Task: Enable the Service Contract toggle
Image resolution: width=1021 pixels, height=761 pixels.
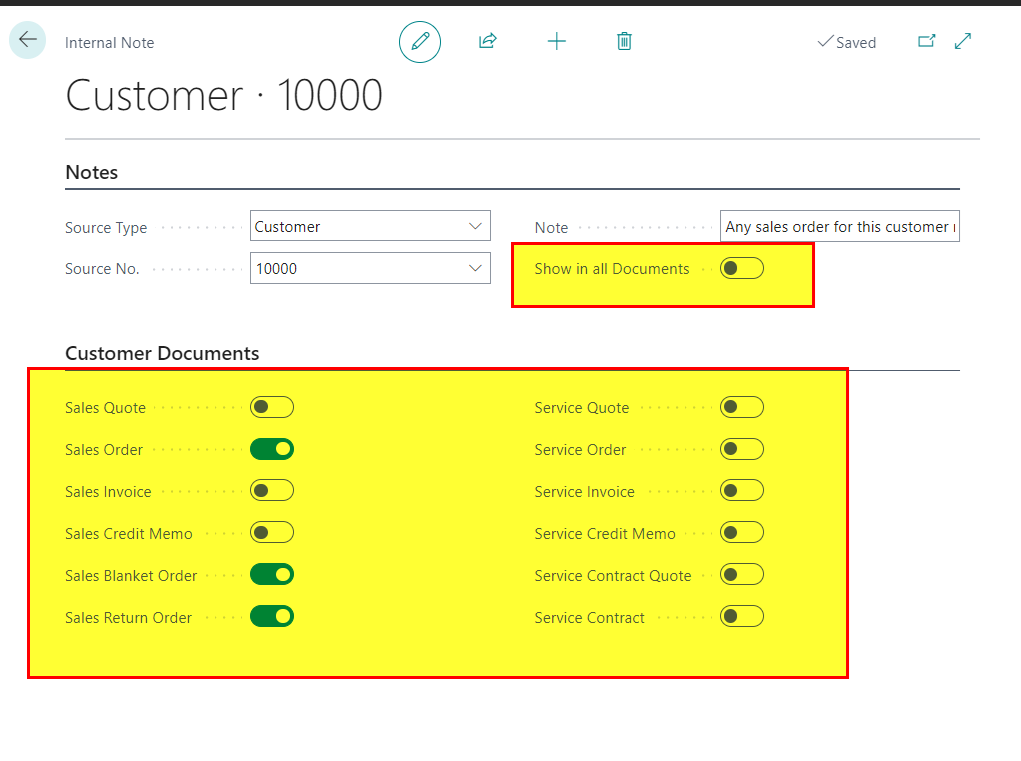Action: click(x=742, y=616)
